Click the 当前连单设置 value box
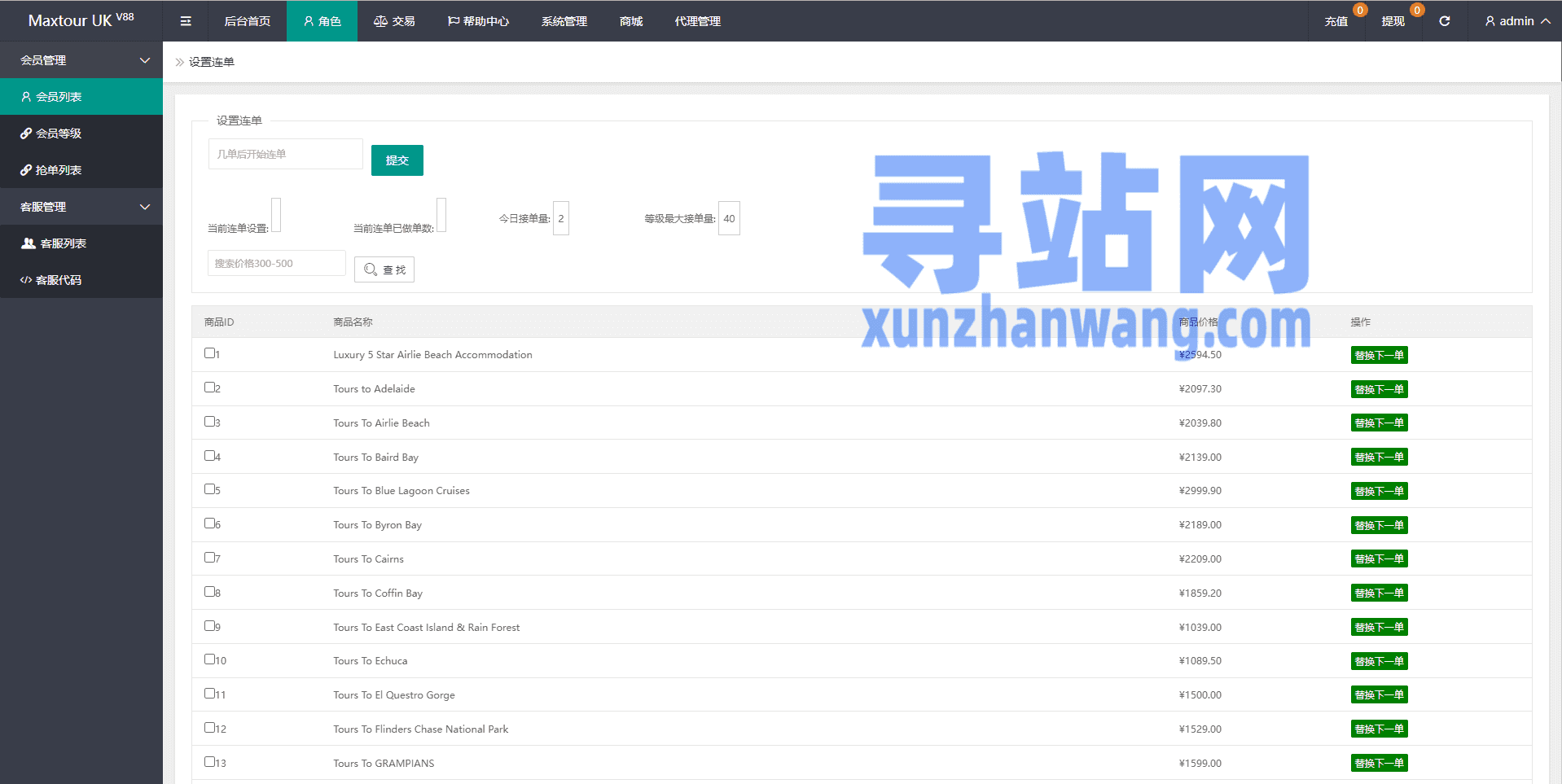The width and height of the screenshot is (1562, 784). coord(276,215)
